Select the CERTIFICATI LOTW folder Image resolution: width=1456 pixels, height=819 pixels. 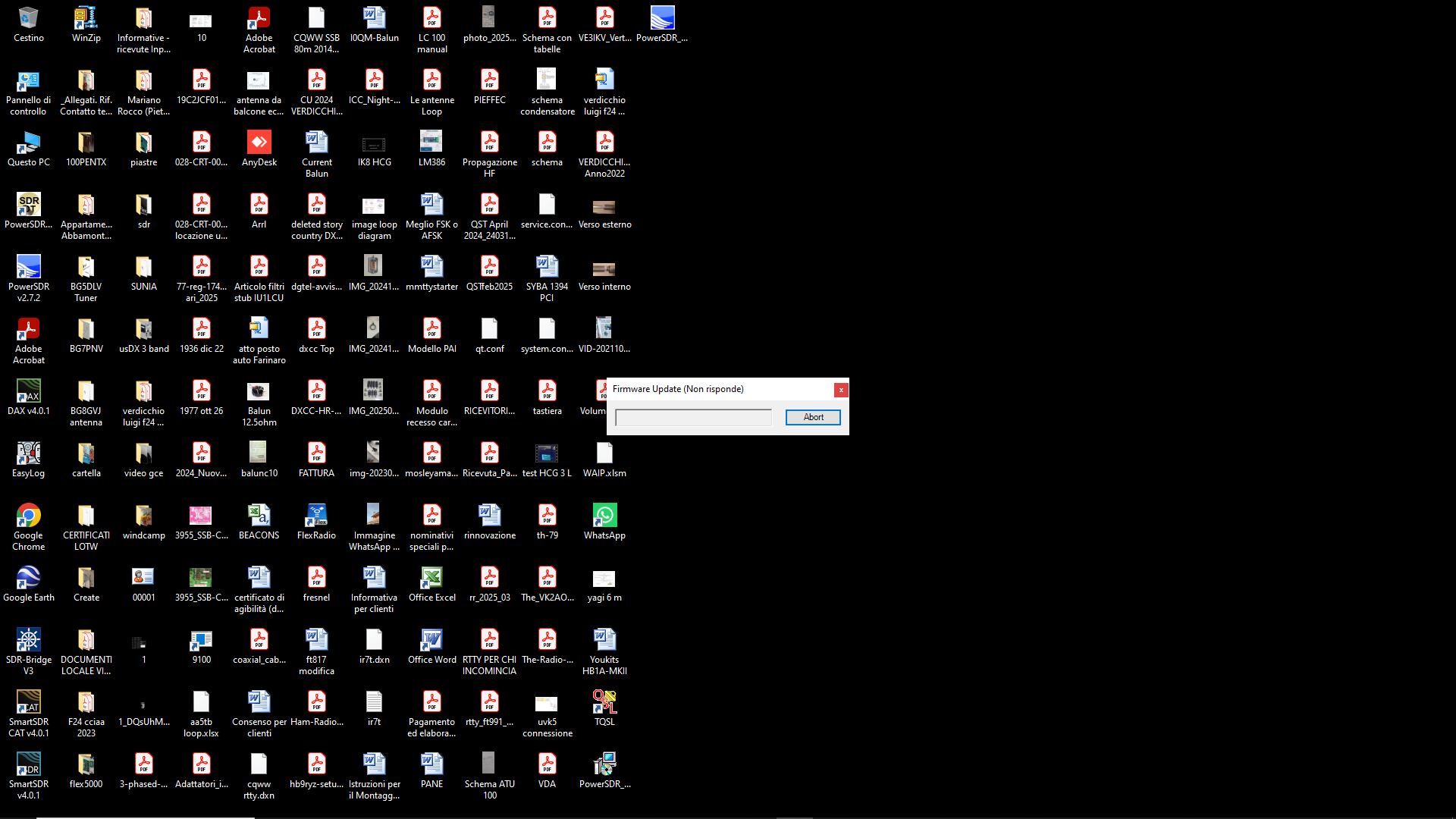tap(86, 528)
